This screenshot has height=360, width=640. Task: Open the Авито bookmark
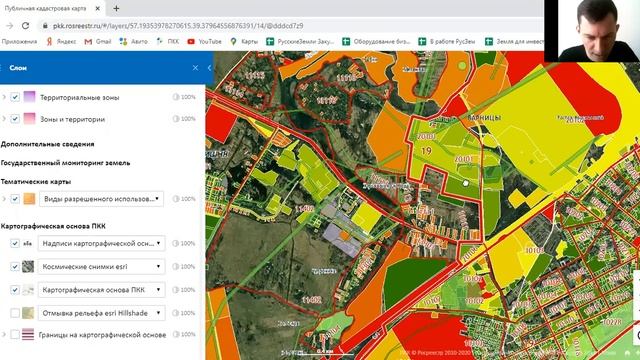click(x=134, y=41)
